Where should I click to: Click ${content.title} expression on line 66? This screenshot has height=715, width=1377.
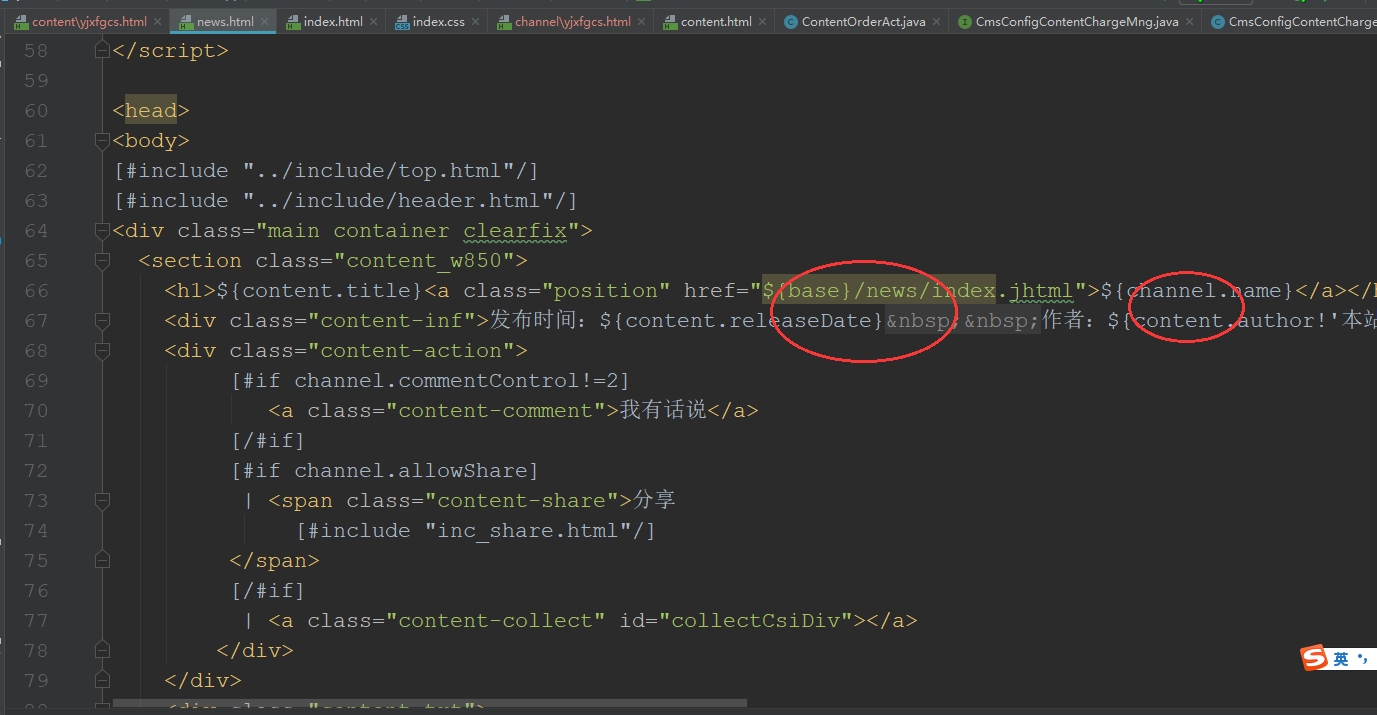coord(320,290)
